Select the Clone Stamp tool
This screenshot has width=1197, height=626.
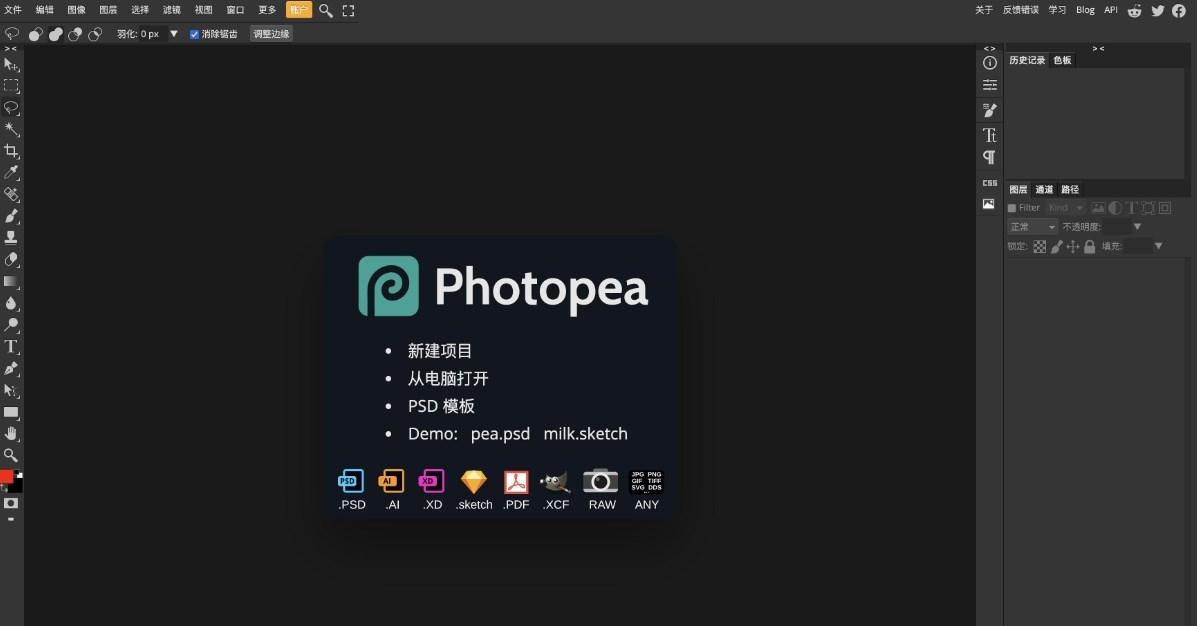pos(11,238)
